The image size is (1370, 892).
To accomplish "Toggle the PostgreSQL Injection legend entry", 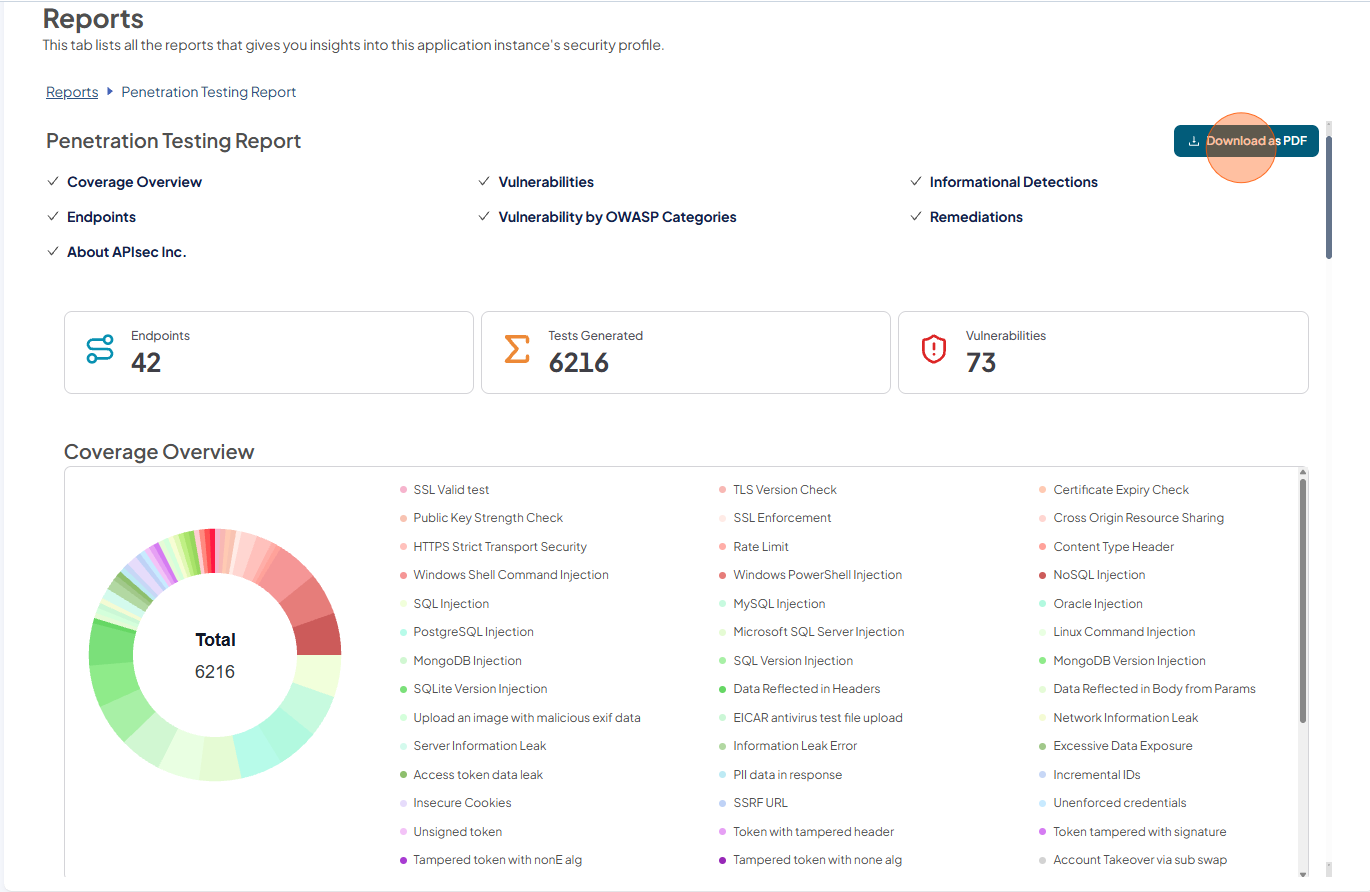I will (466, 632).
